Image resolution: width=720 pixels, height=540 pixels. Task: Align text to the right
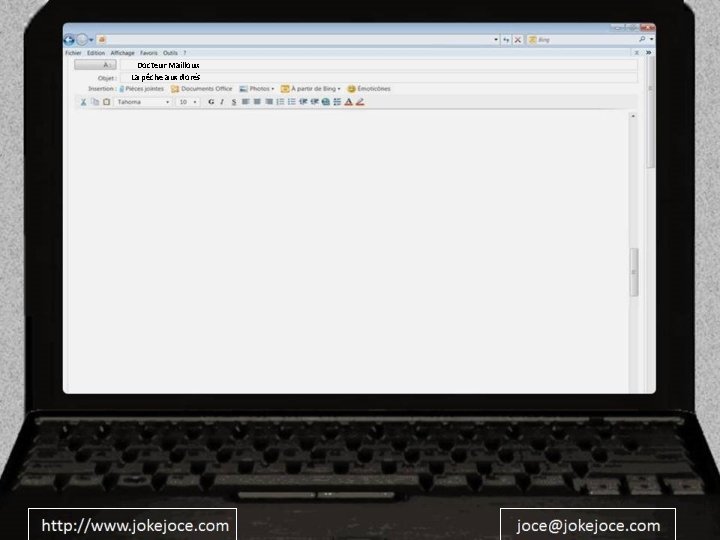[269, 102]
